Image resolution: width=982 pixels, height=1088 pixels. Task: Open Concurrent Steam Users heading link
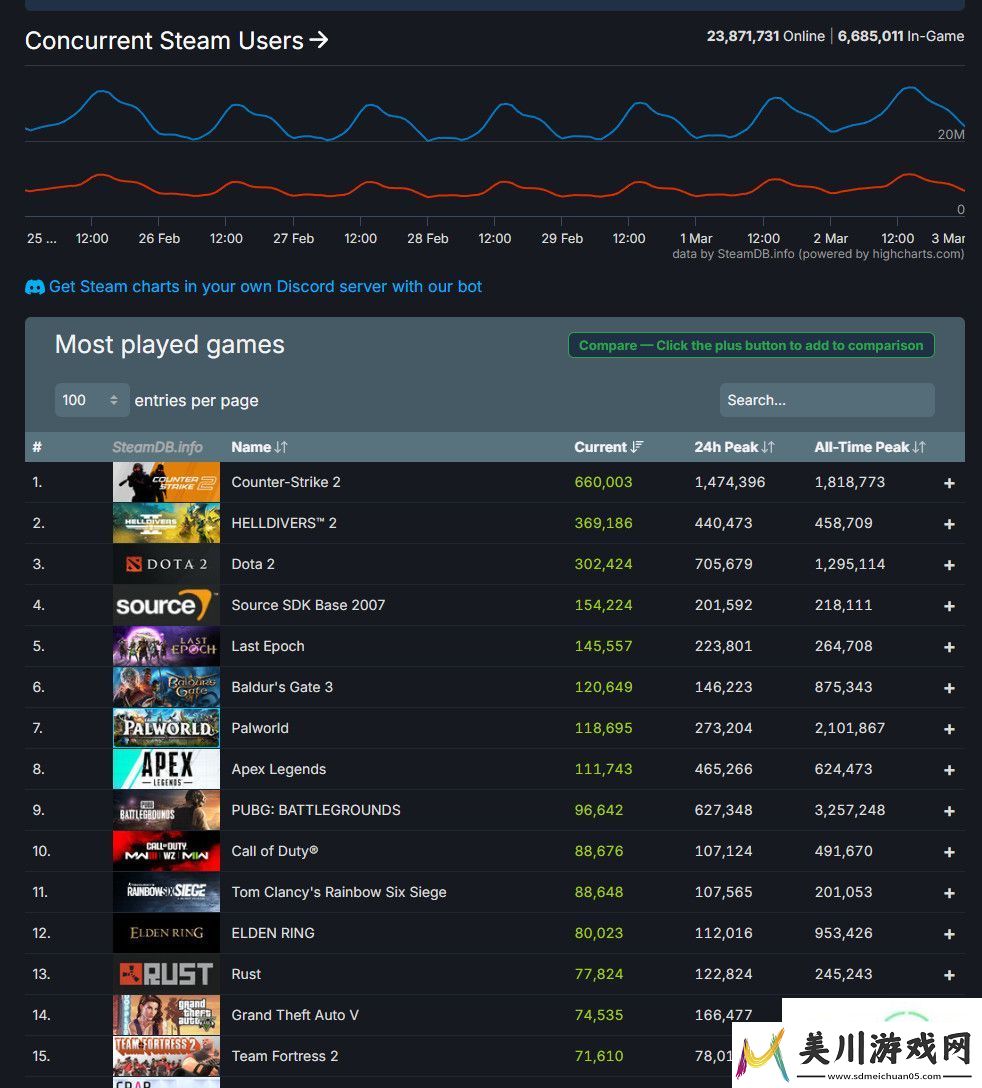tap(176, 41)
